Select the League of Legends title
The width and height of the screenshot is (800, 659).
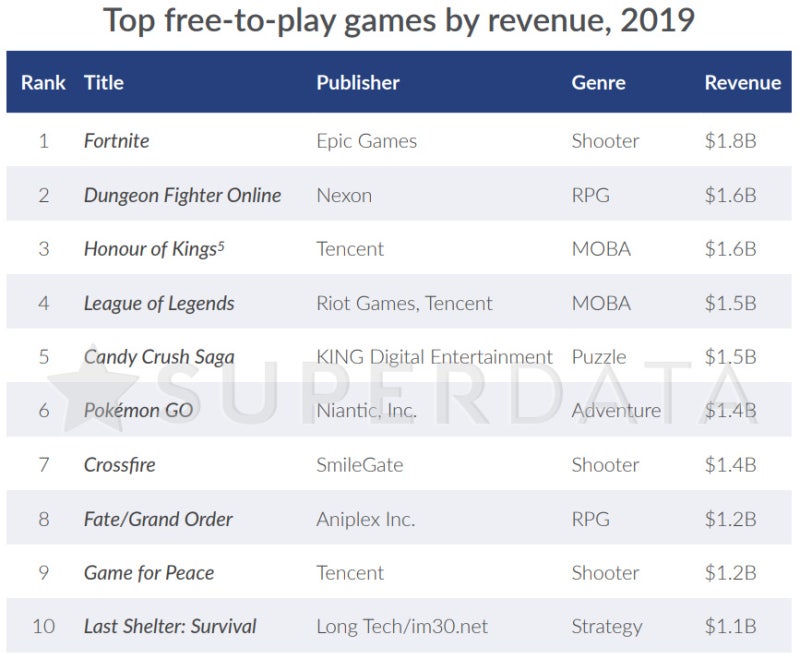coord(159,303)
